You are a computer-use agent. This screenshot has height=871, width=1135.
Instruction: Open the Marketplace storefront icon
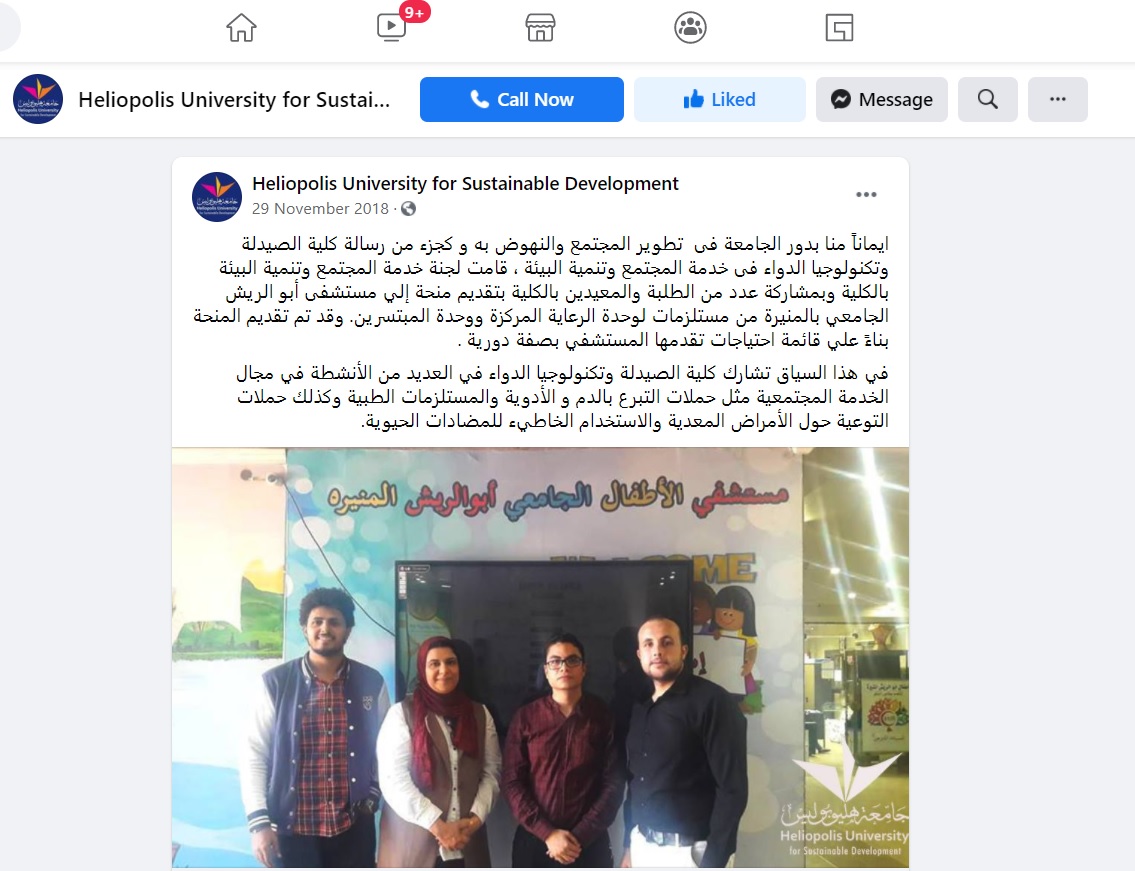point(540,28)
